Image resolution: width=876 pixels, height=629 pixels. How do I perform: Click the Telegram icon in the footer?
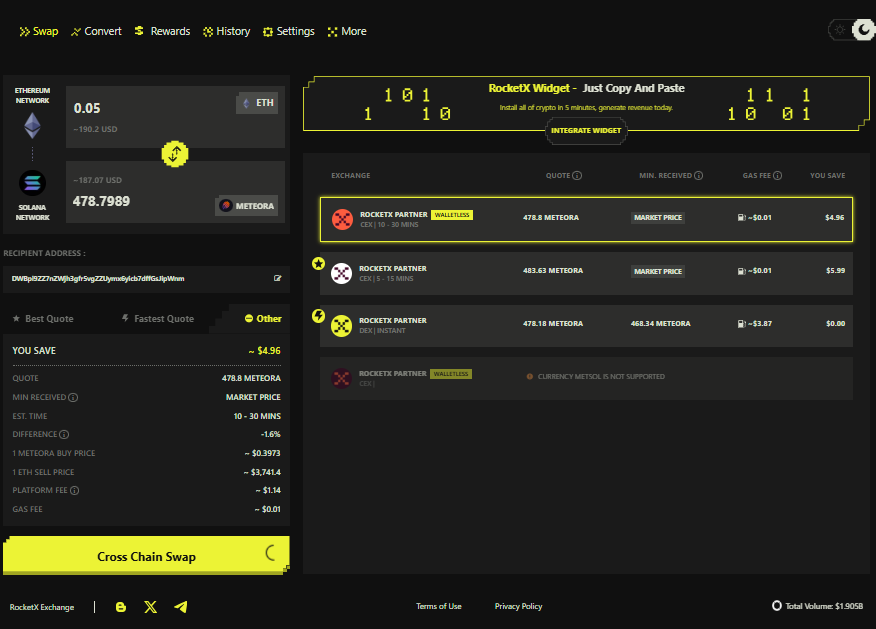coord(181,607)
